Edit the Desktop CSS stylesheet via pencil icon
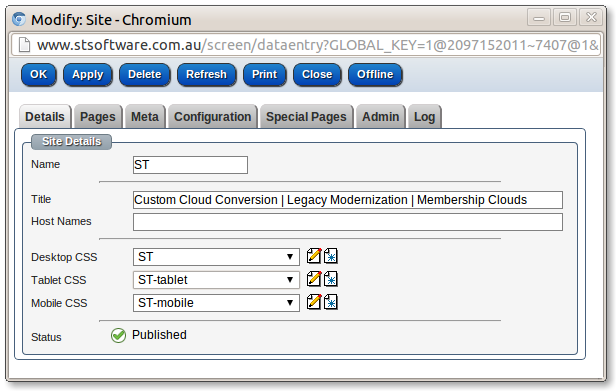This screenshot has width=616, height=391. 314,256
